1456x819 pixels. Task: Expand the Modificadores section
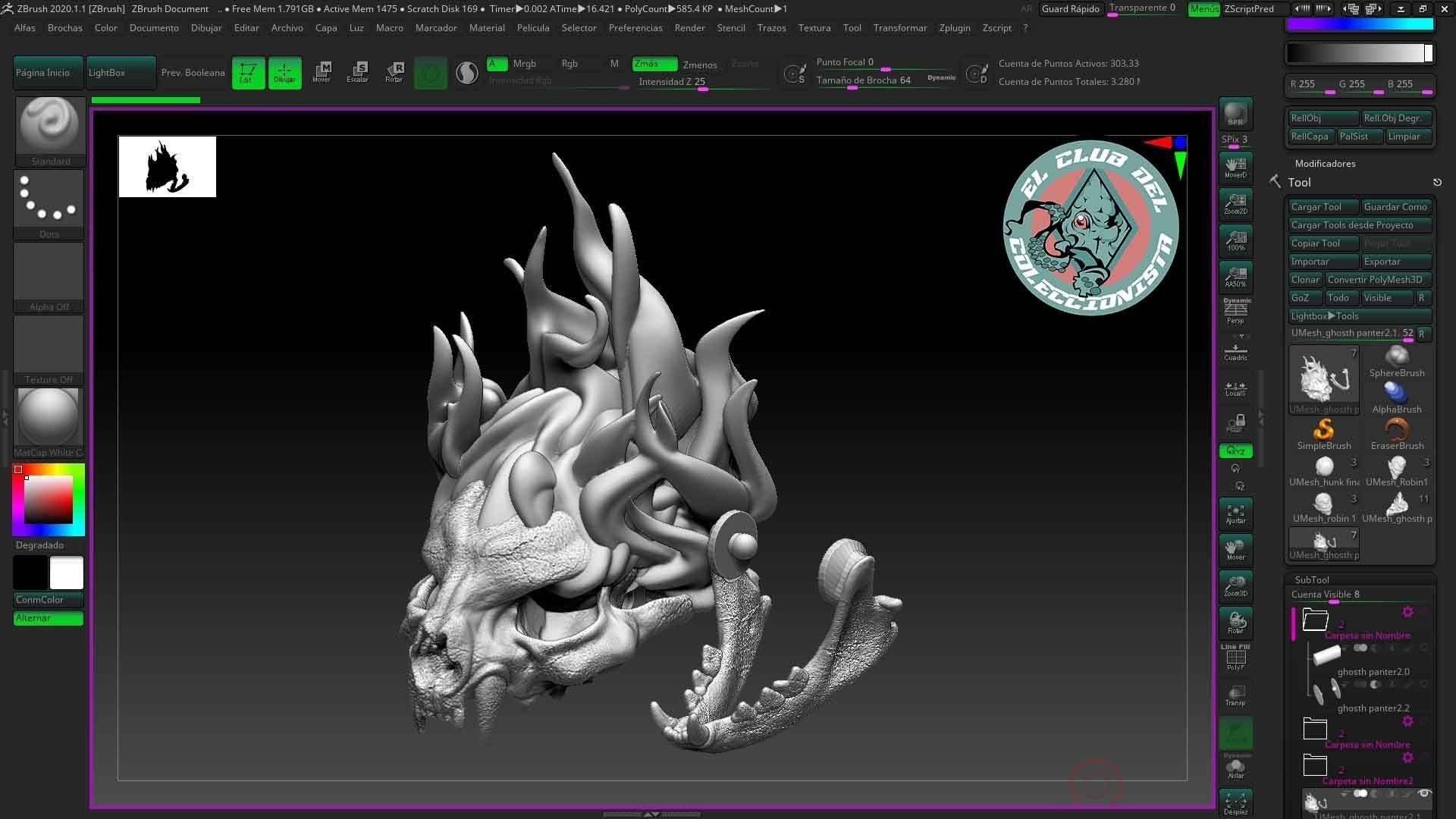tap(1325, 163)
